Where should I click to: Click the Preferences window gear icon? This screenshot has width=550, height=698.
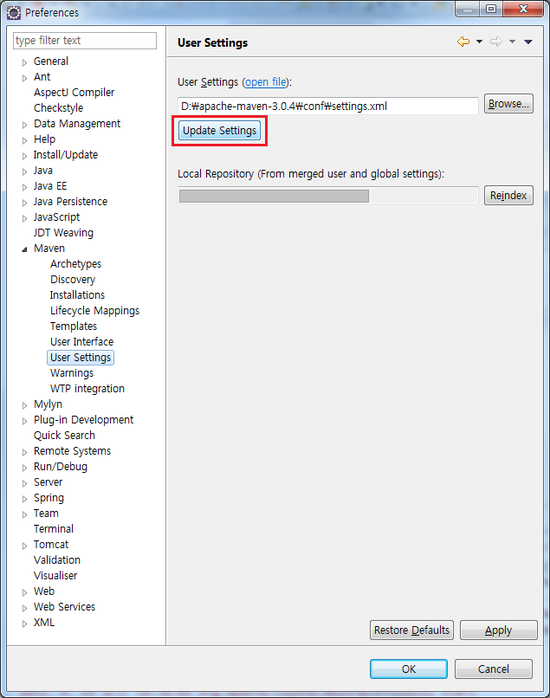tap(14, 12)
